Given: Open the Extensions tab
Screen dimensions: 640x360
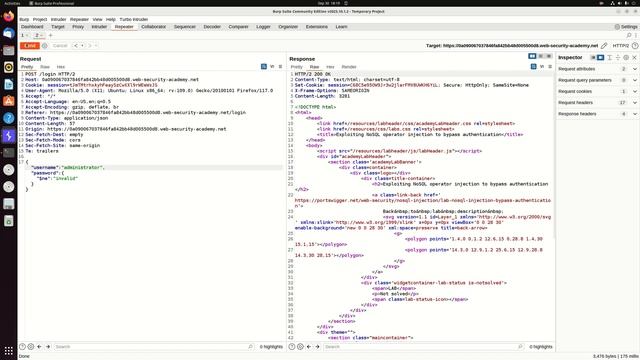Looking at the screenshot, I should 317,27.
